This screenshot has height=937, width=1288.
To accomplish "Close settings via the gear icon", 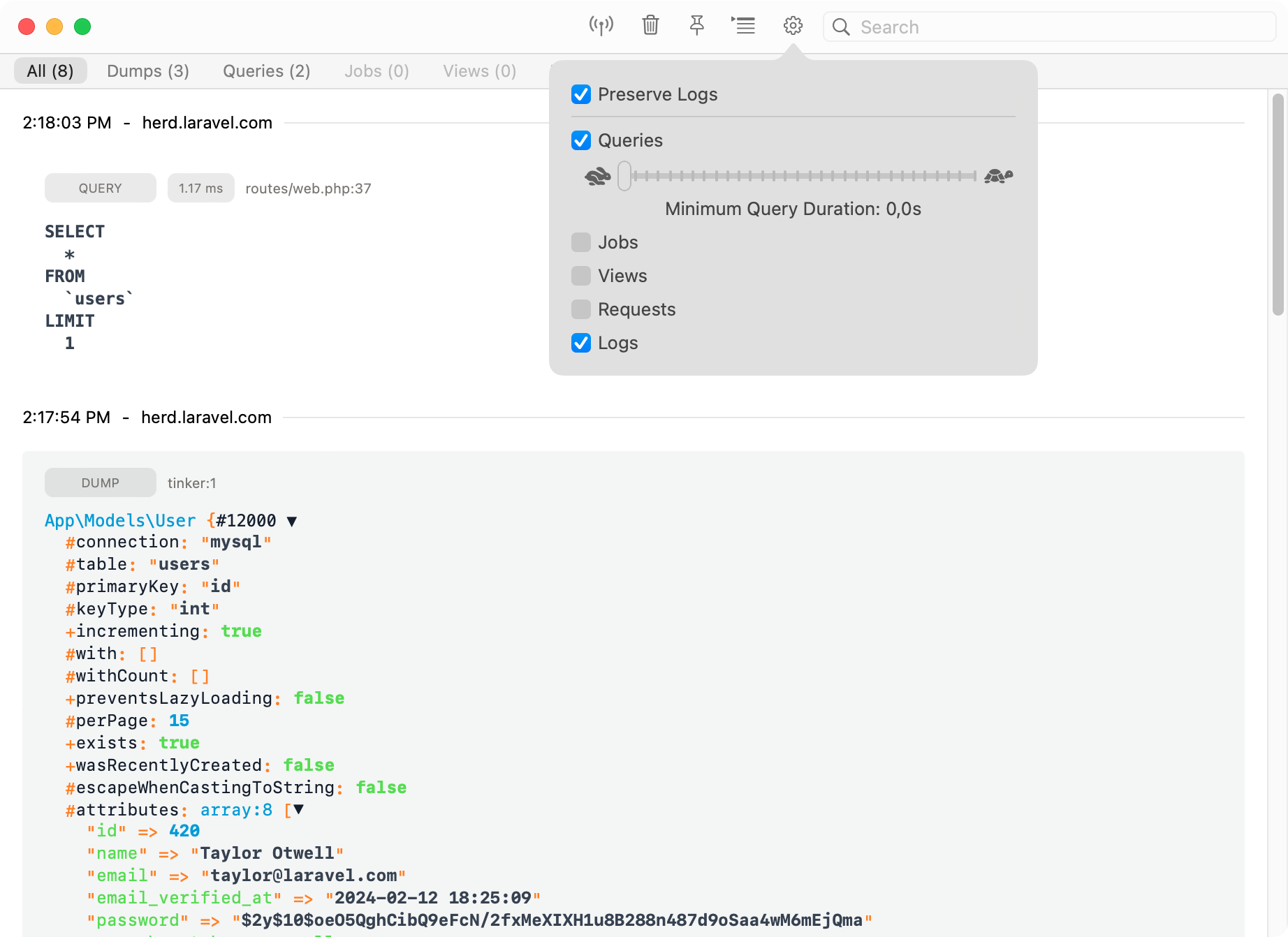I will [793, 27].
